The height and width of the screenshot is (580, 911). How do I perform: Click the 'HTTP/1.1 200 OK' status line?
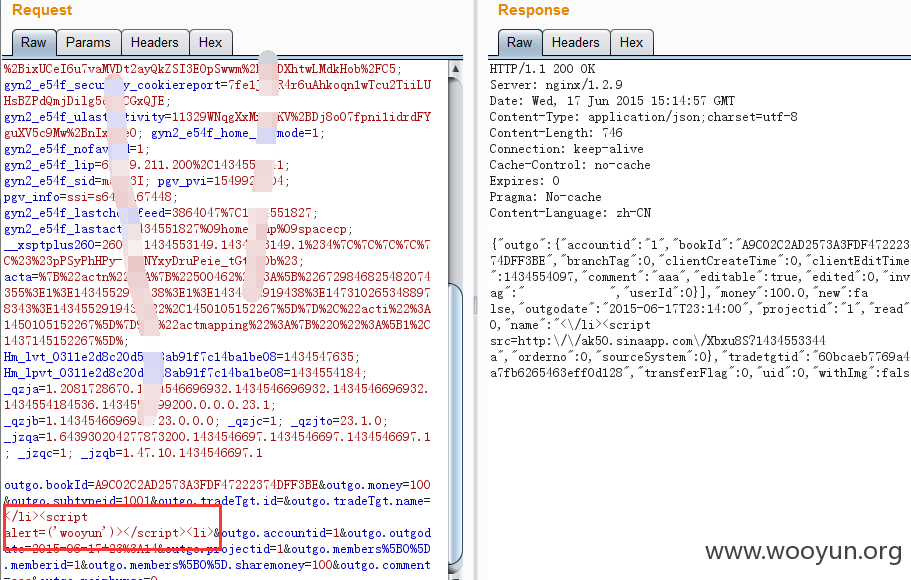542,69
